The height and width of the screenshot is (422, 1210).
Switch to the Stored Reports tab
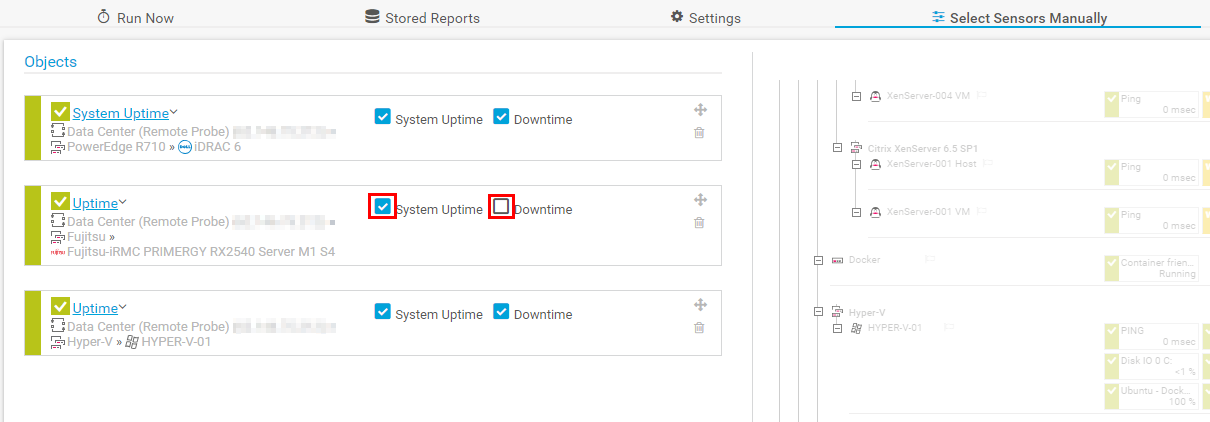(422, 18)
